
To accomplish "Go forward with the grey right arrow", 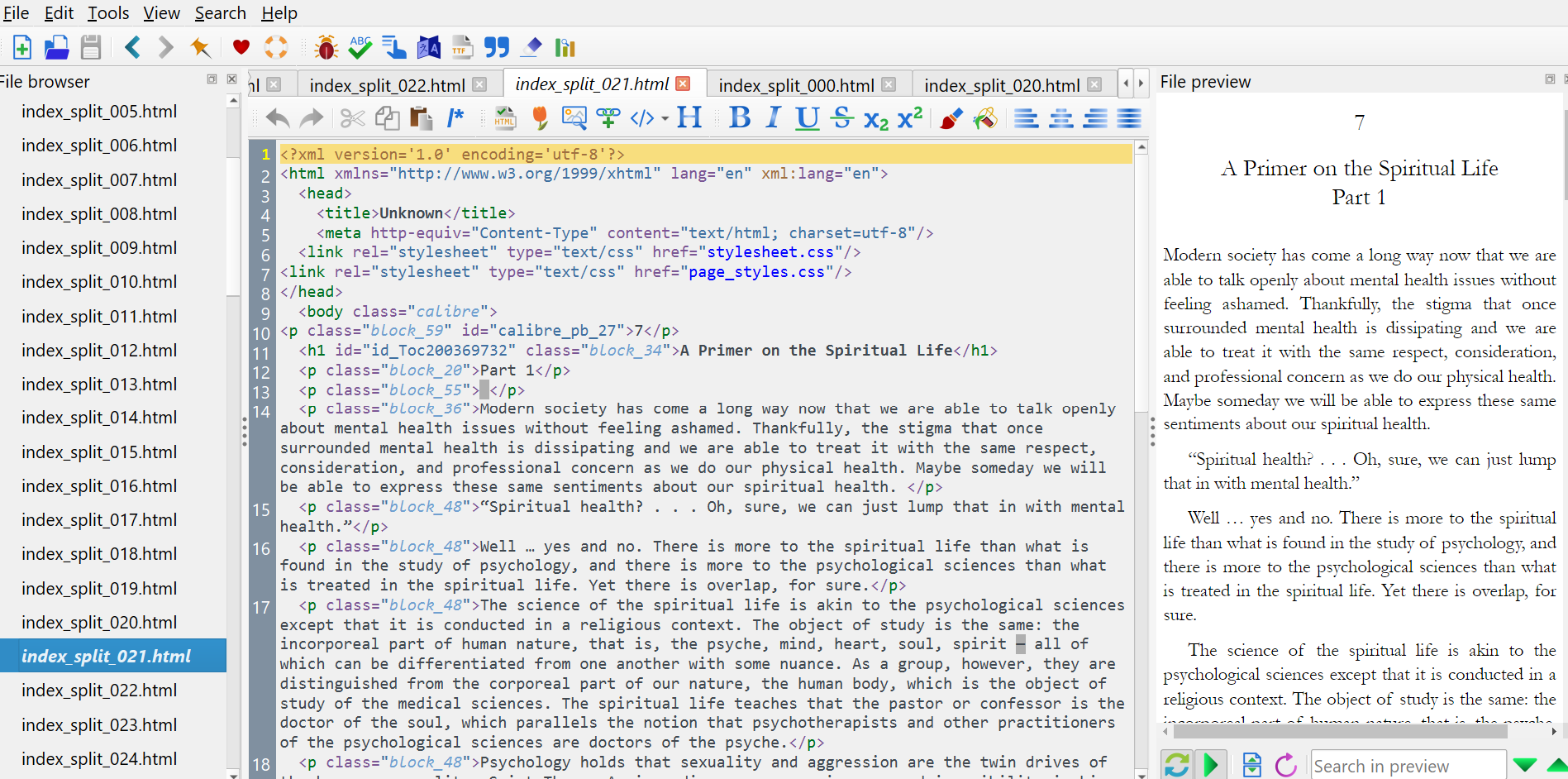I will (x=166, y=47).
